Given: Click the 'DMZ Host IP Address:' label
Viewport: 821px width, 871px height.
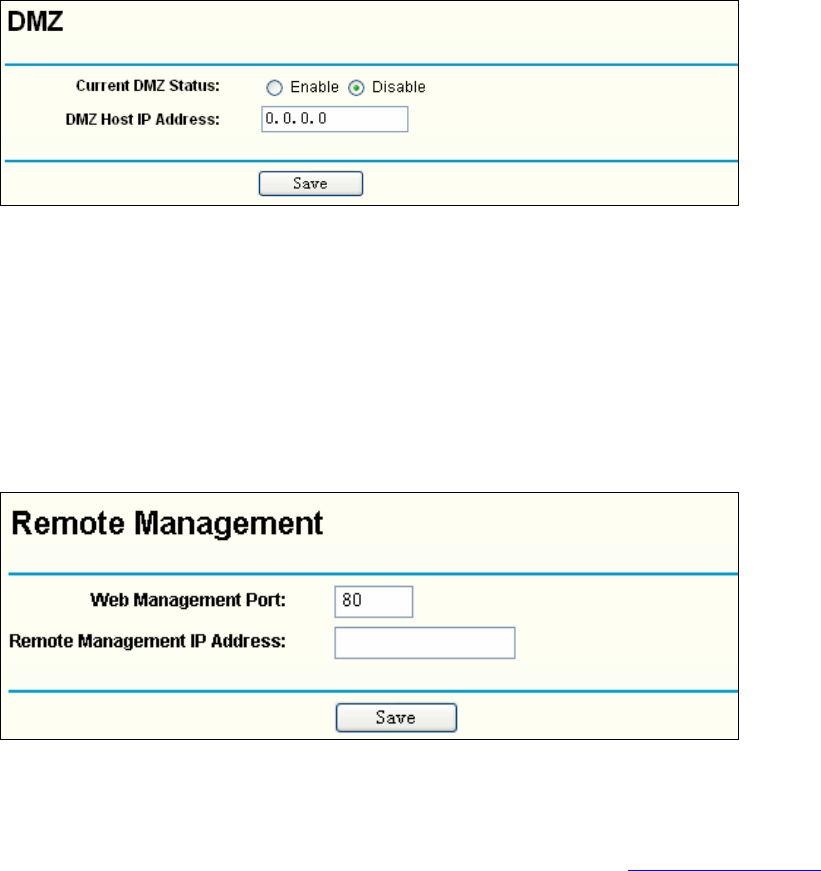Looking at the screenshot, I should (x=143, y=119).
